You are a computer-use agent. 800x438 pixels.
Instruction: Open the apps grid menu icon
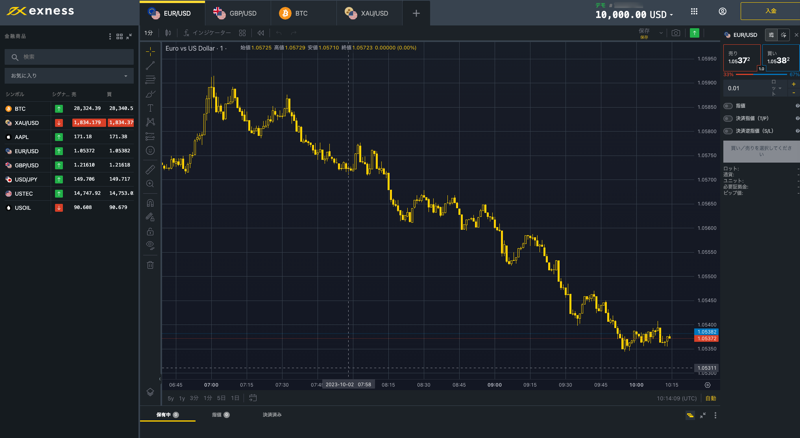pos(694,11)
